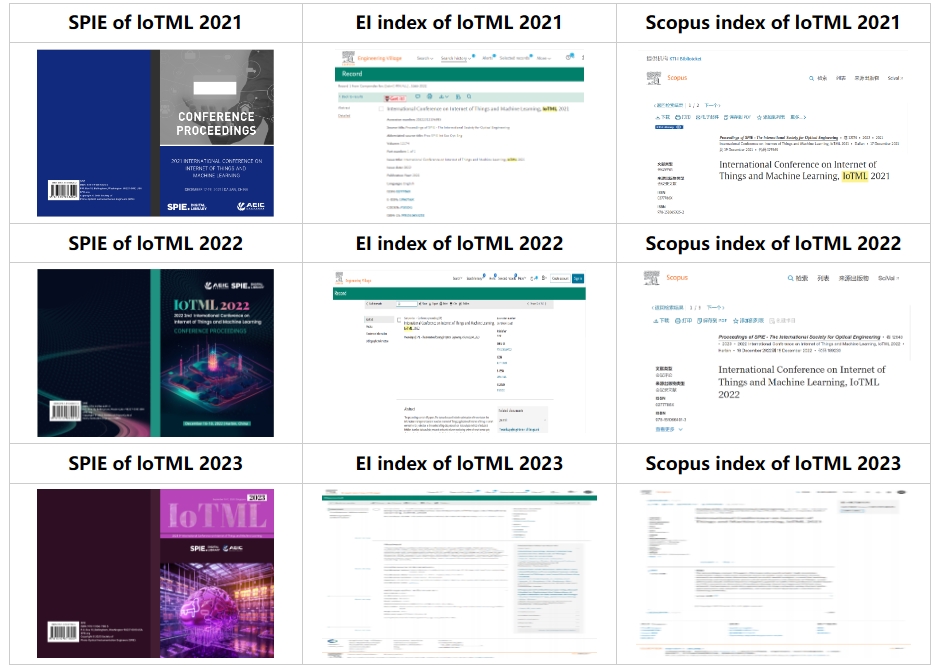This screenshot has height=670, width=940.
Task: Click the Engineering Village logo in the 2021 EI screenshot
Action: coord(368,59)
